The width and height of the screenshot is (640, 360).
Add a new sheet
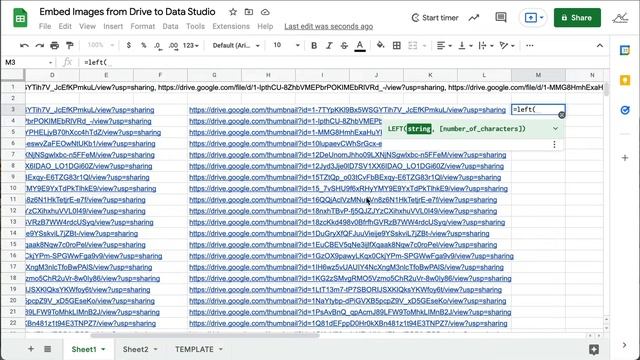(x=31, y=349)
